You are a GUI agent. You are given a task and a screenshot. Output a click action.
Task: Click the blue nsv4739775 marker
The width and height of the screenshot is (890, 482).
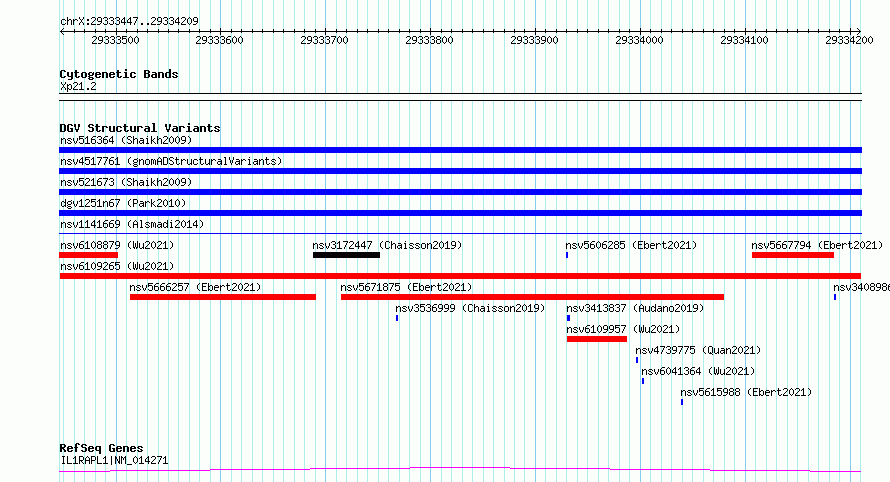coord(637,360)
